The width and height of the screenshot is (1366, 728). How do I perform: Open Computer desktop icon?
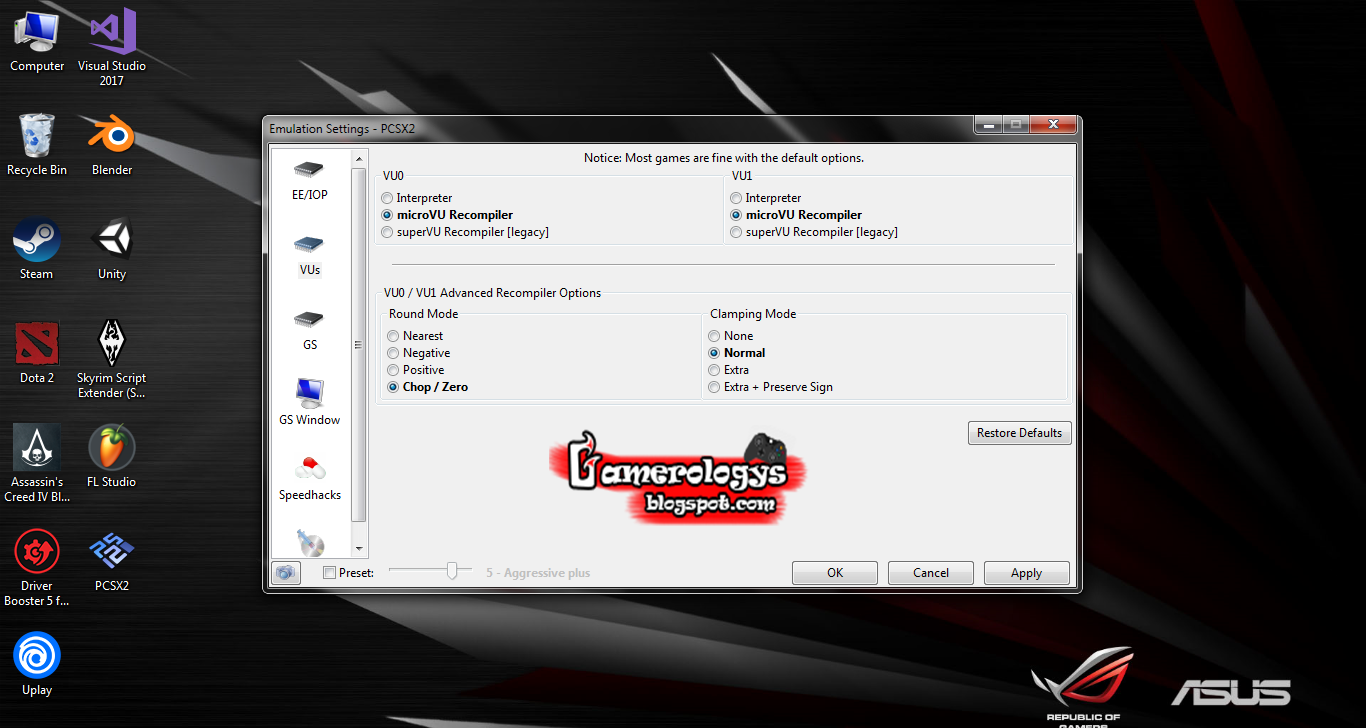37,41
